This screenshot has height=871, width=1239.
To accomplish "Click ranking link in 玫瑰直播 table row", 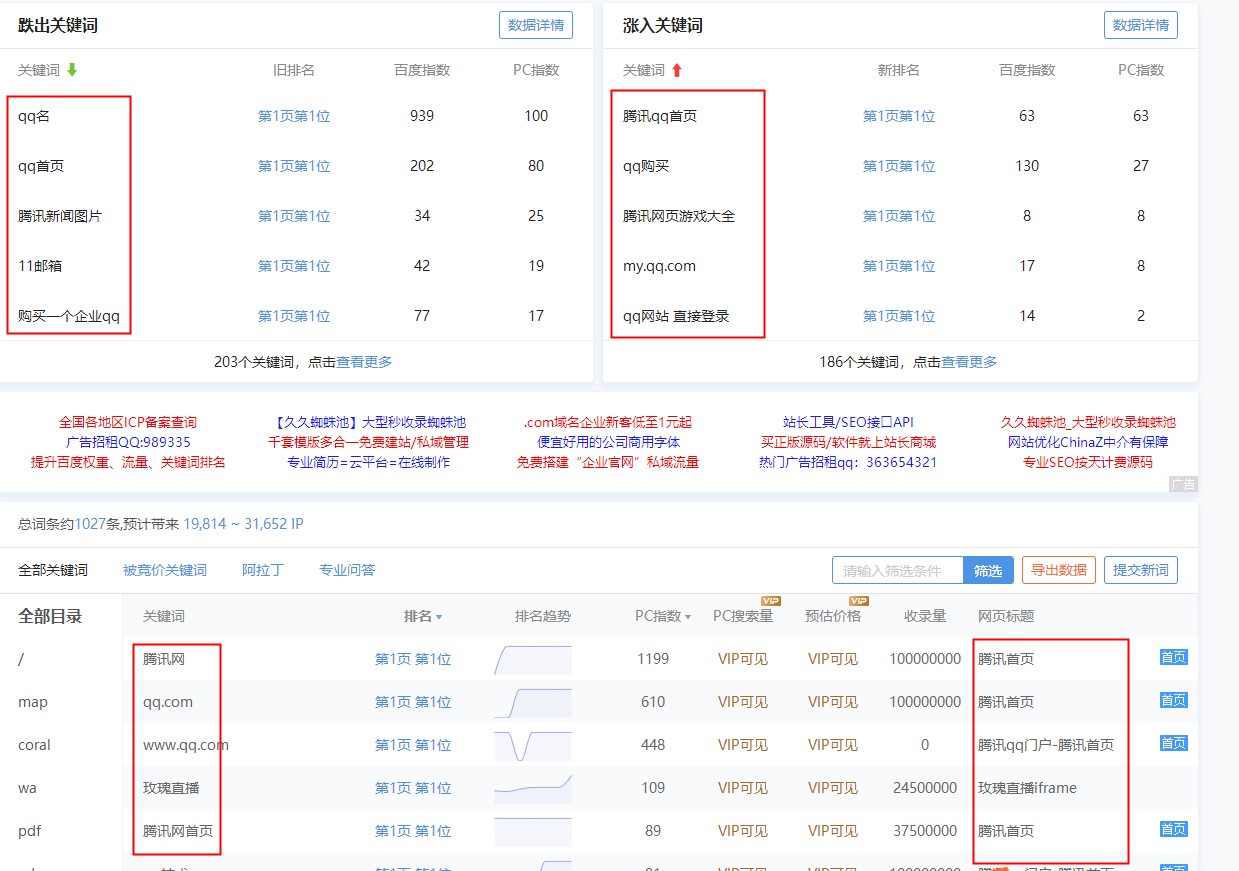I will (413, 788).
